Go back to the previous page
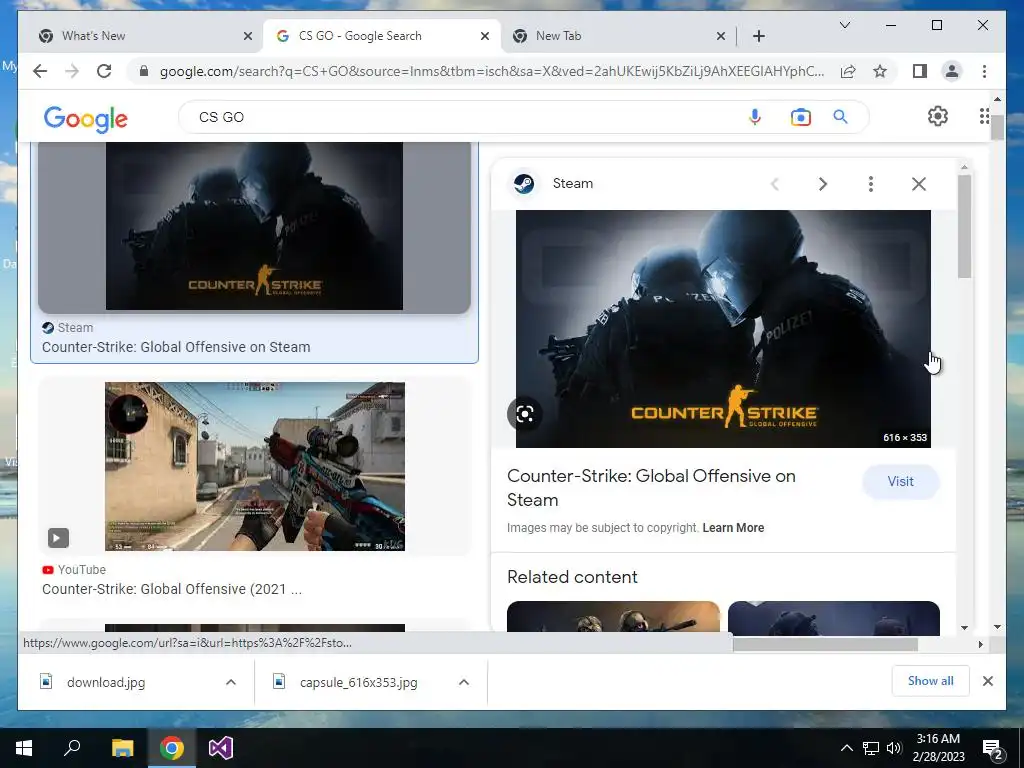1024x768 pixels. [40, 71]
